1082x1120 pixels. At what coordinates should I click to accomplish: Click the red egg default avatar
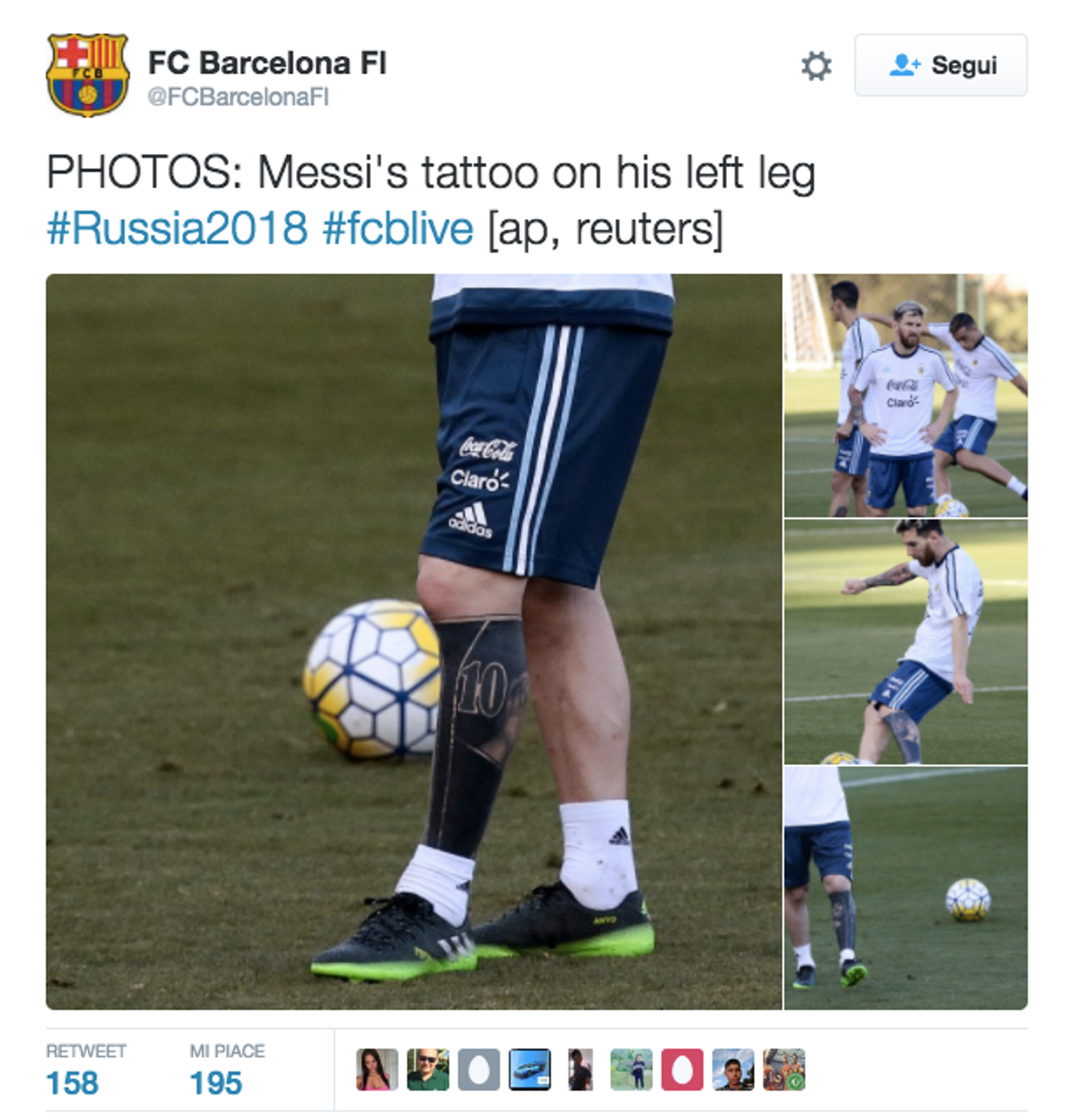point(682,1070)
